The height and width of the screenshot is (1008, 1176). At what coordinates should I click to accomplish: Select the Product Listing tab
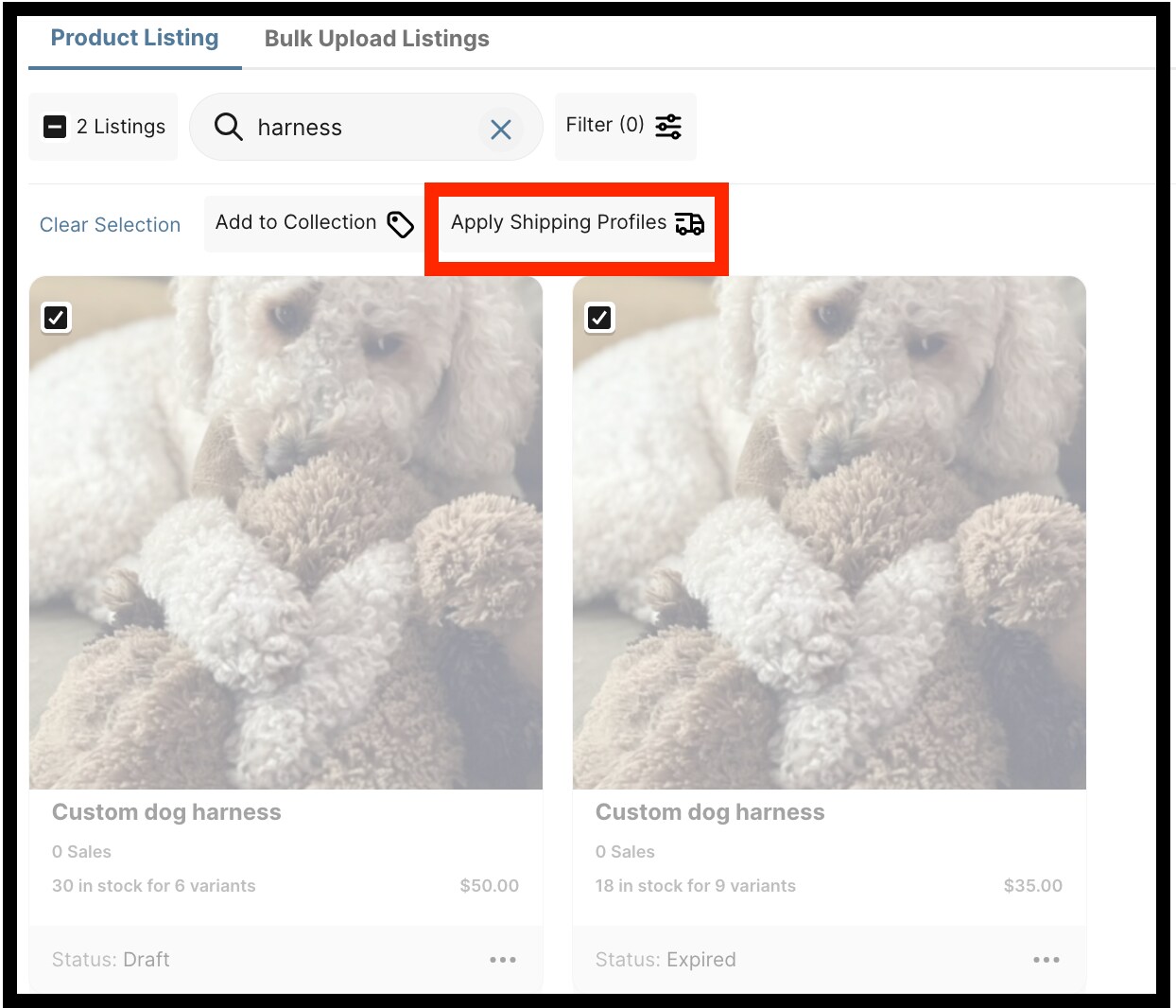[x=133, y=37]
